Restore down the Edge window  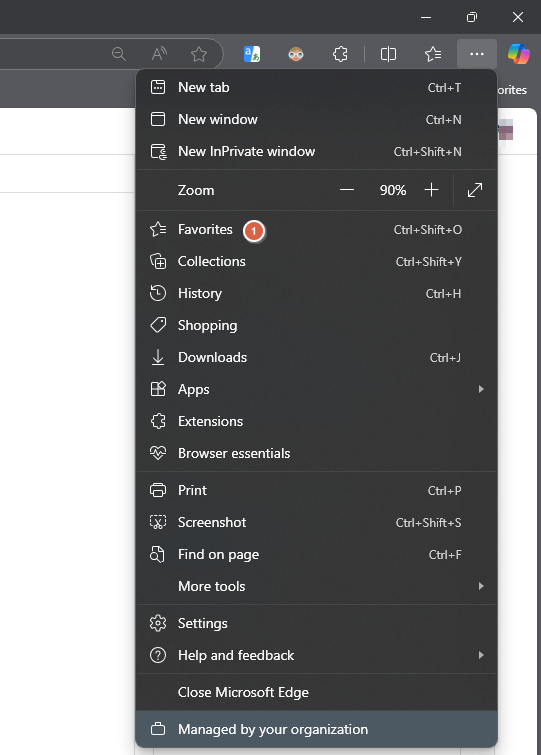pyautogui.click(x=472, y=17)
